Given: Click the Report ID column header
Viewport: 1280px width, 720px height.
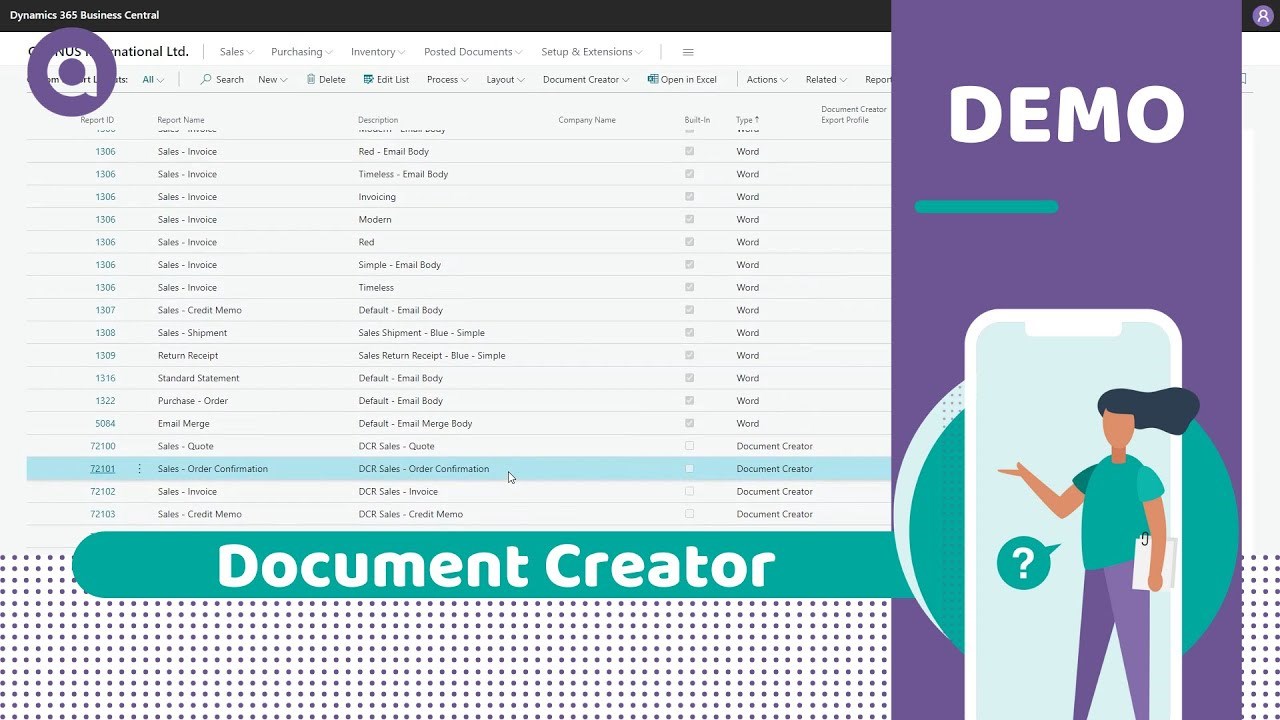Looking at the screenshot, I should (x=97, y=120).
